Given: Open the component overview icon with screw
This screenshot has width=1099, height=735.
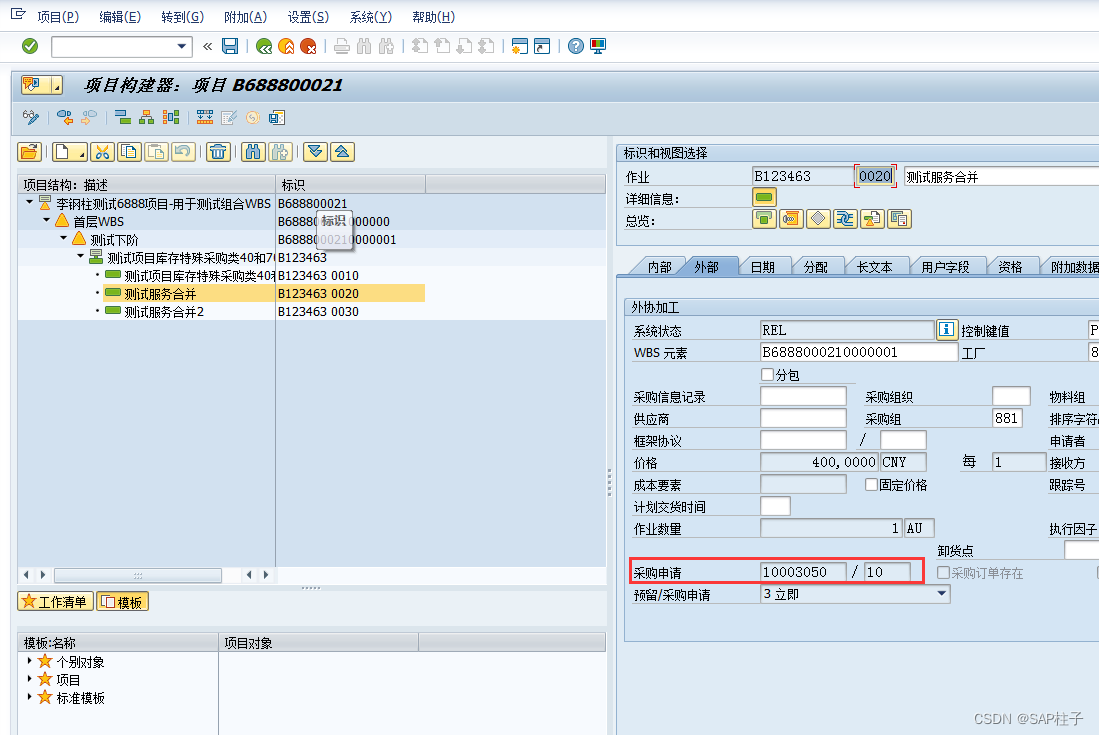Looking at the screenshot, I should tap(791, 219).
